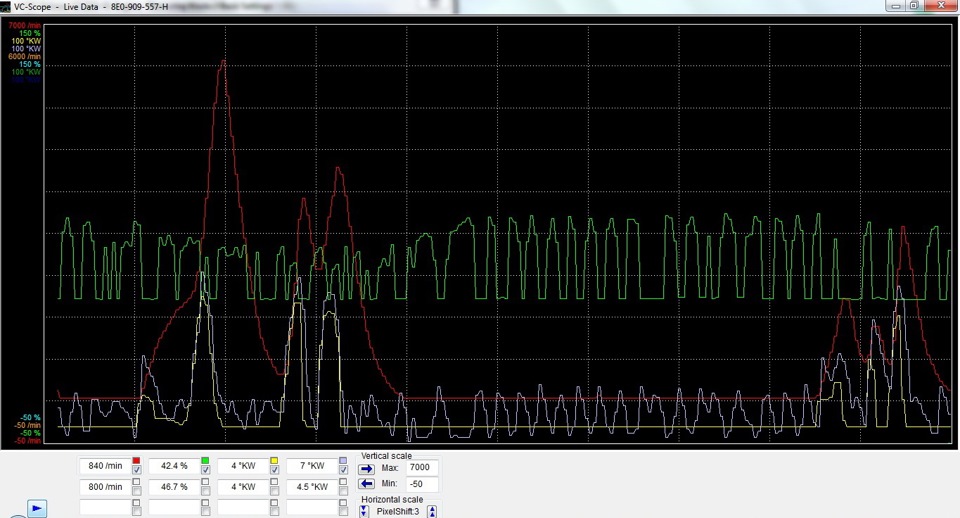Click the Vertical scale Min field -50

tap(422, 484)
